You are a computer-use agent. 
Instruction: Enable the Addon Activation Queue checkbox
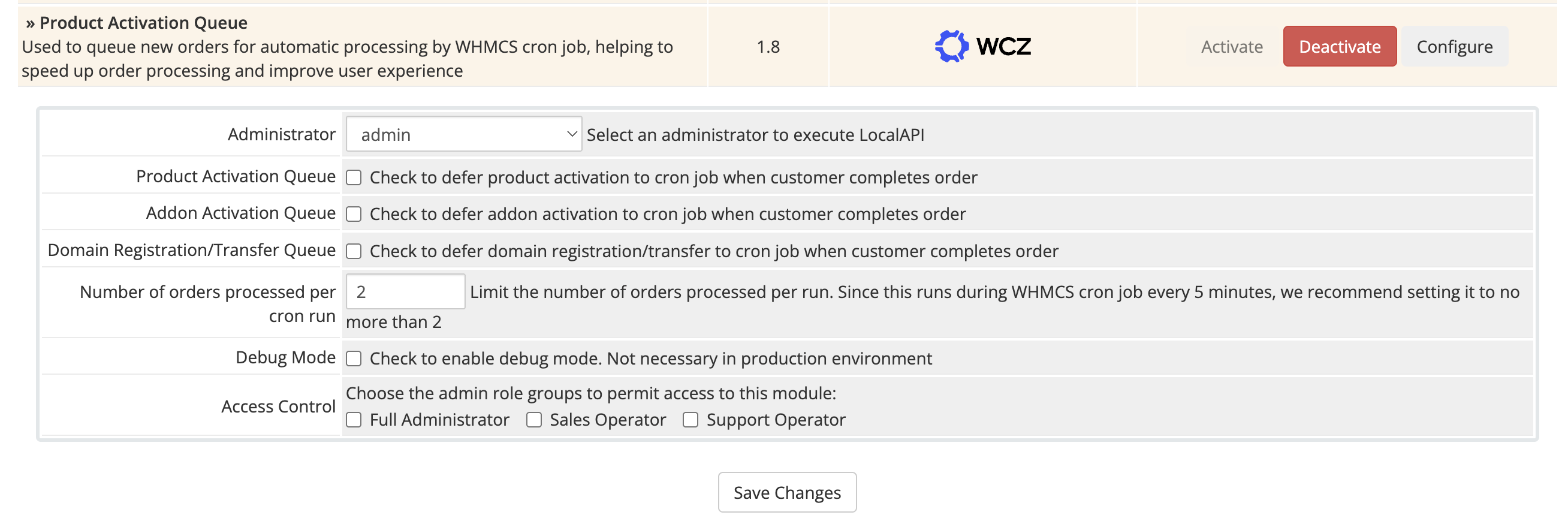coord(354,214)
